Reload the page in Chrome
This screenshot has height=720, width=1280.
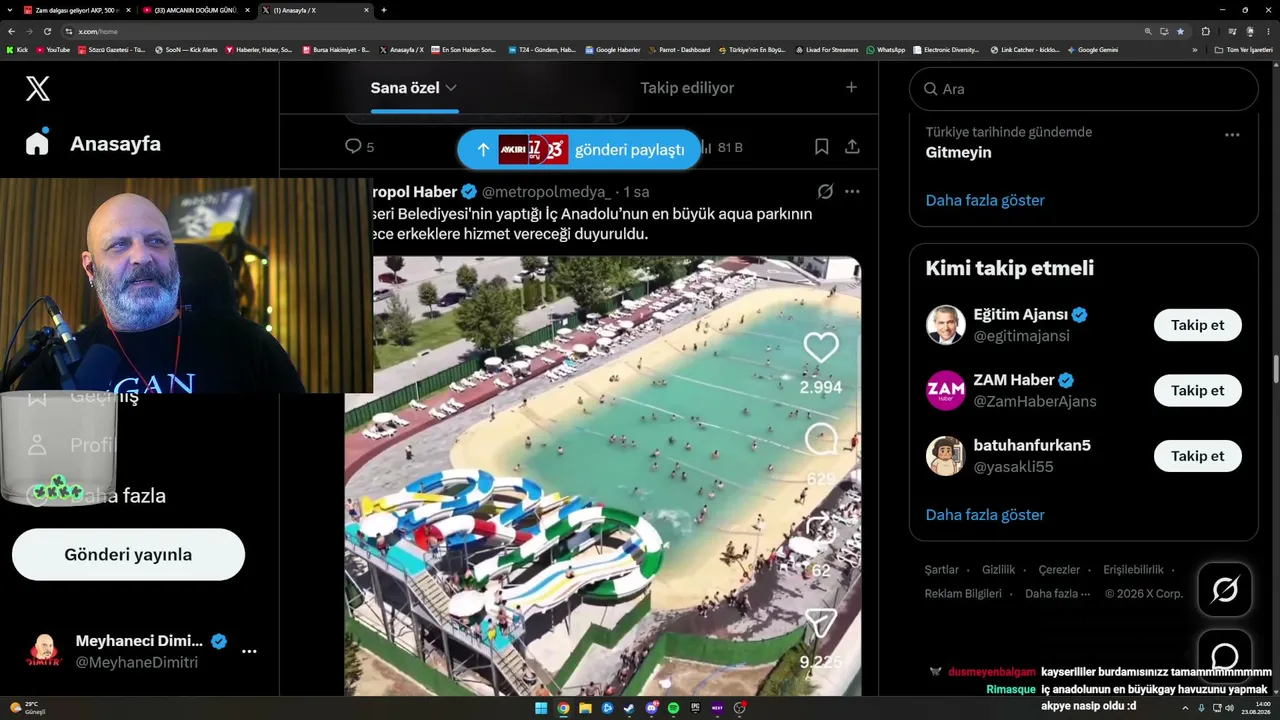(45, 31)
